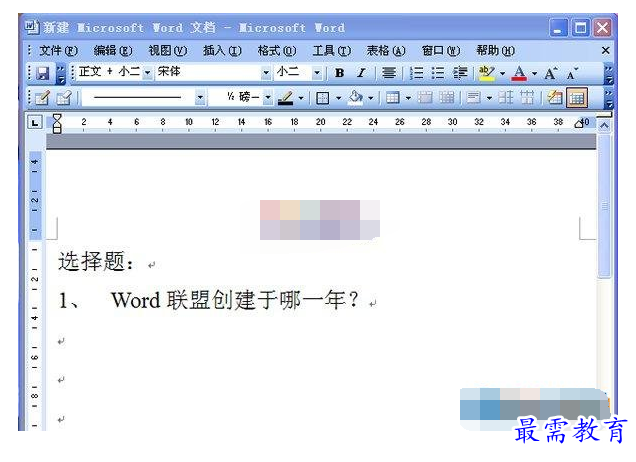
Task: Click the line Word联盟创建于哪一年?
Action: click(235, 301)
